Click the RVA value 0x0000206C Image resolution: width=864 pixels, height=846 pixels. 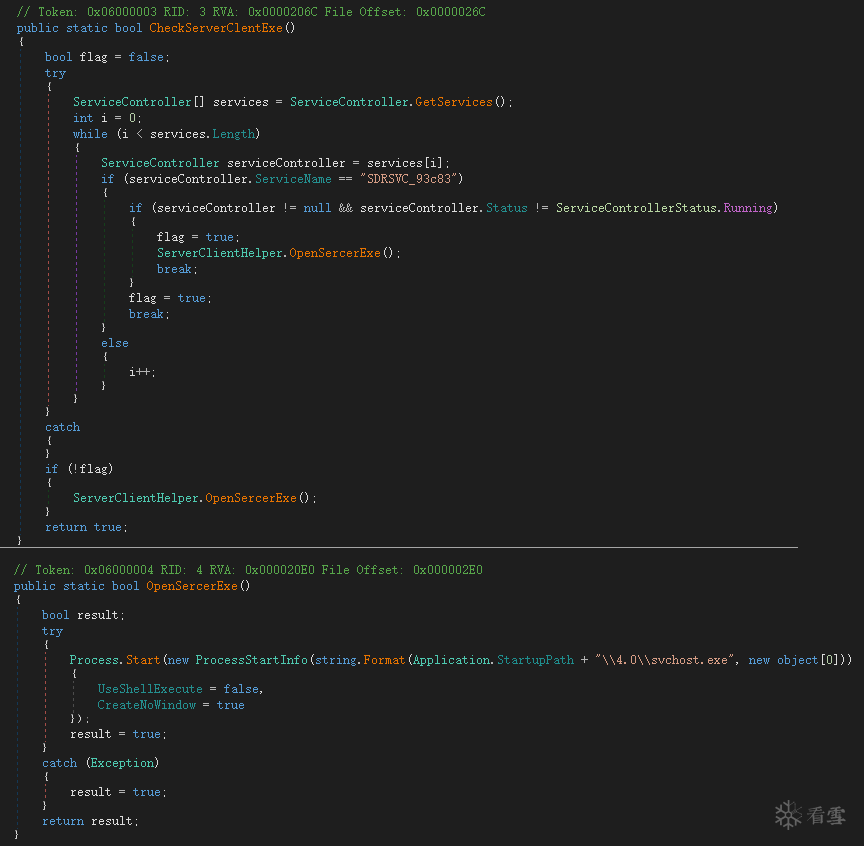(283, 12)
